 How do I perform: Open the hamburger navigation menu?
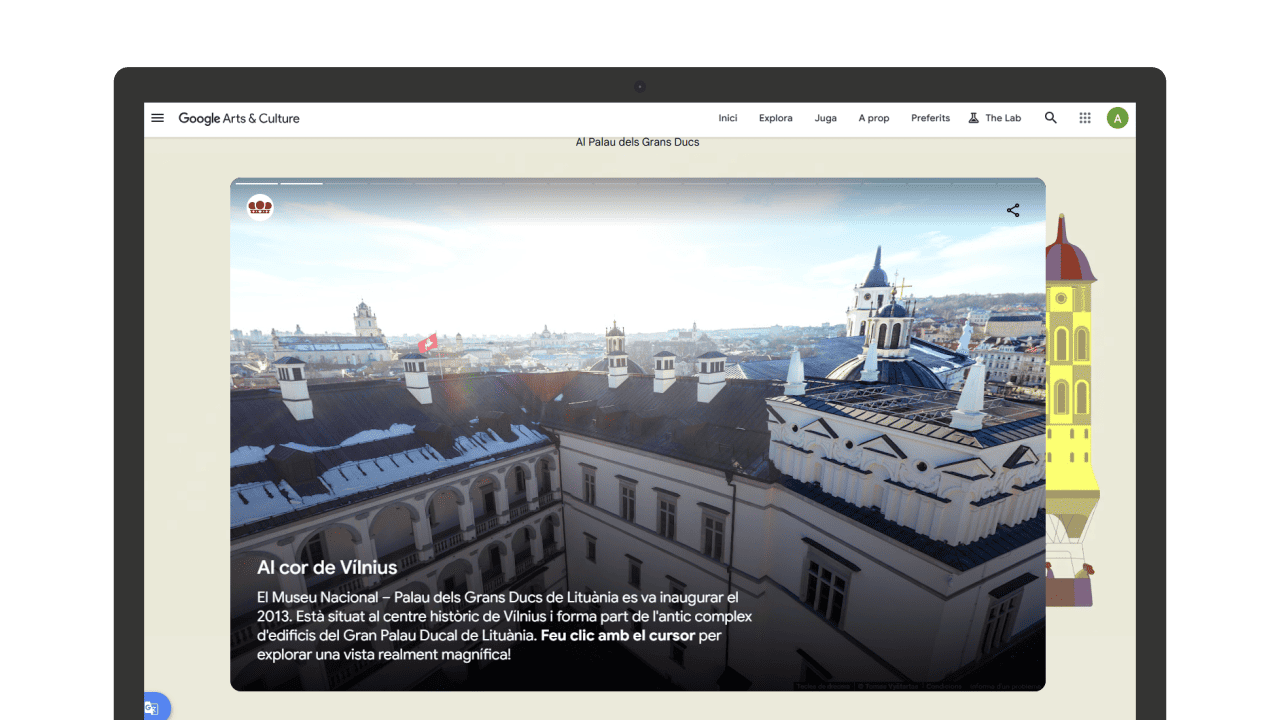click(x=157, y=117)
